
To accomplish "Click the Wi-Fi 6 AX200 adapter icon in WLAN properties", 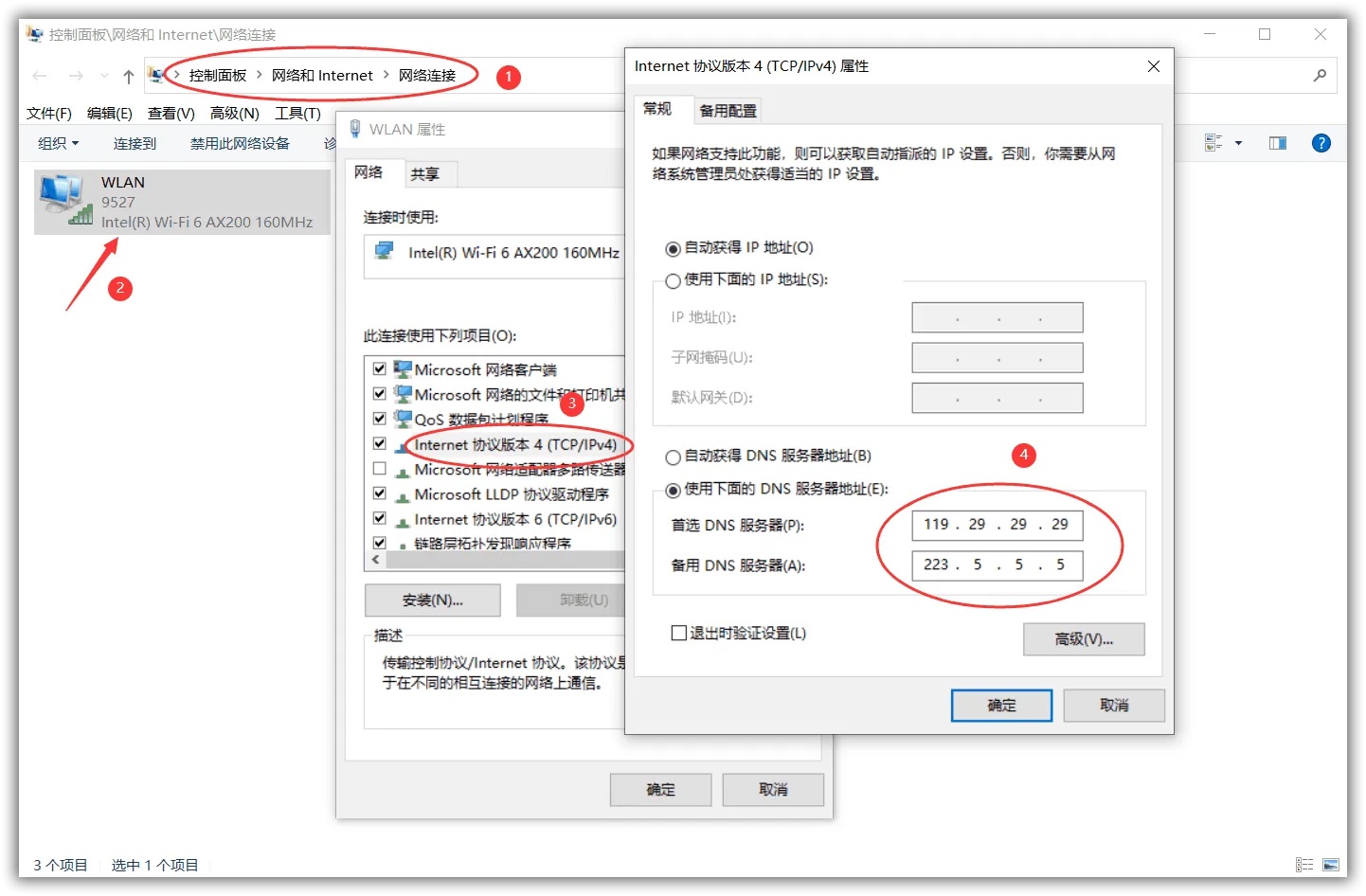I will point(385,251).
